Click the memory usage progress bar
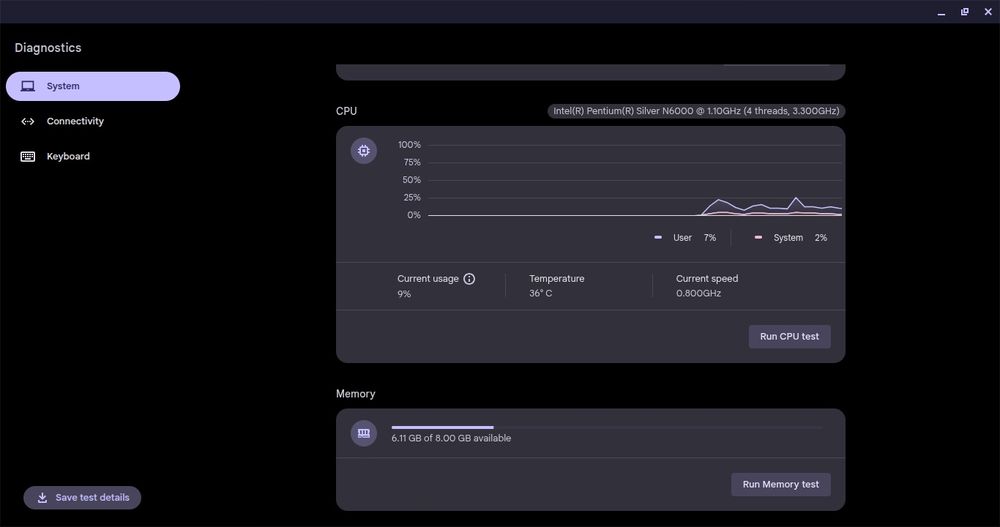The width and height of the screenshot is (1000, 527). tap(607, 427)
